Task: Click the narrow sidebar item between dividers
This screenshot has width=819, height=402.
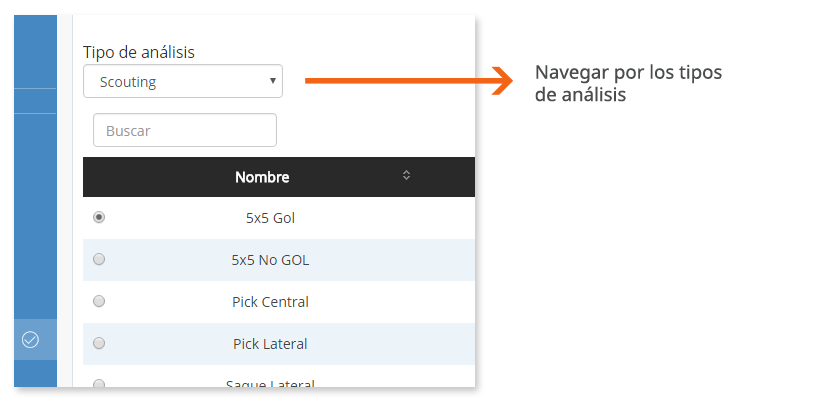Action: pos(35,101)
